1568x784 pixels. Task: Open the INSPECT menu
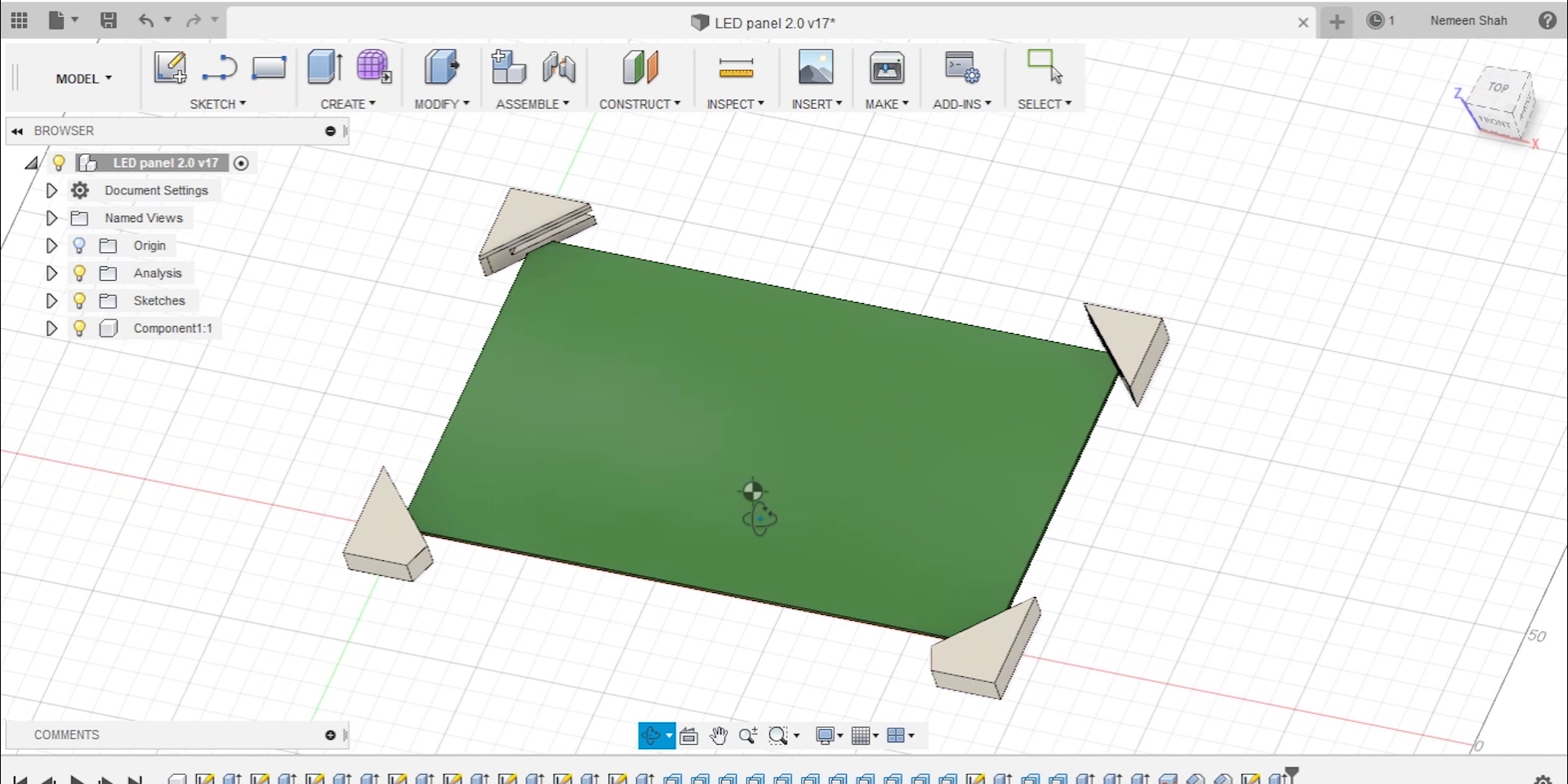[x=735, y=104]
